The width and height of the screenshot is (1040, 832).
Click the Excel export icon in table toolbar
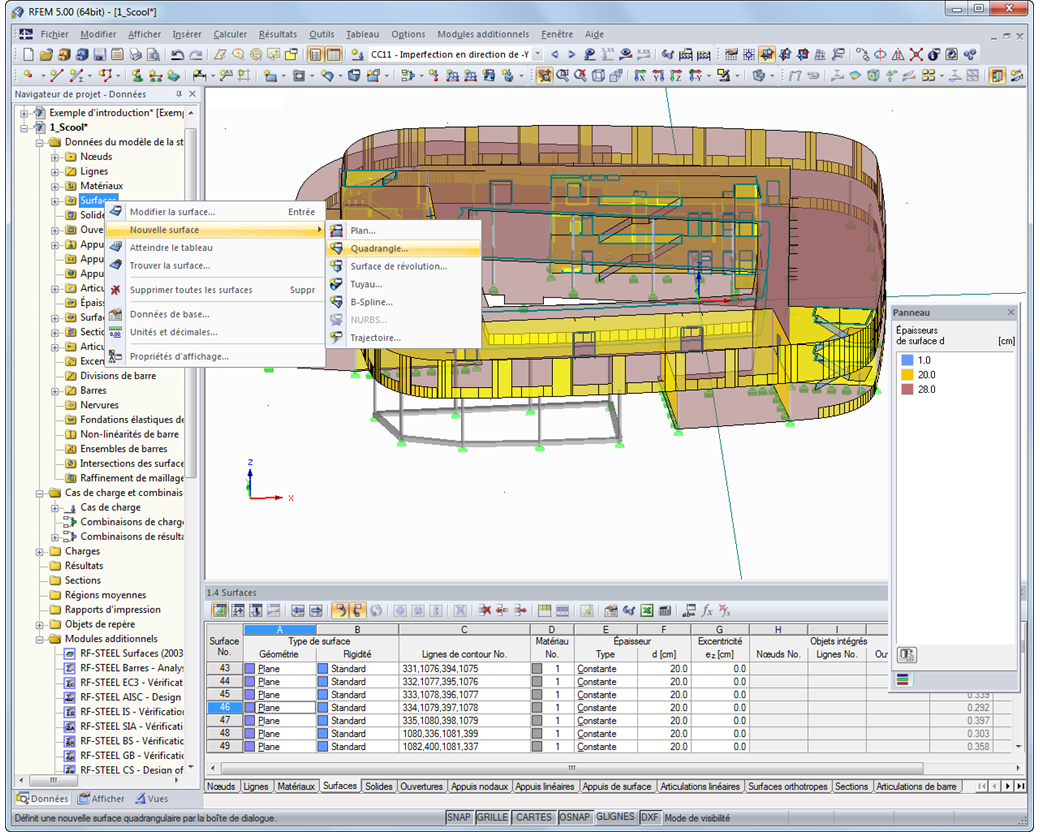click(647, 610)
